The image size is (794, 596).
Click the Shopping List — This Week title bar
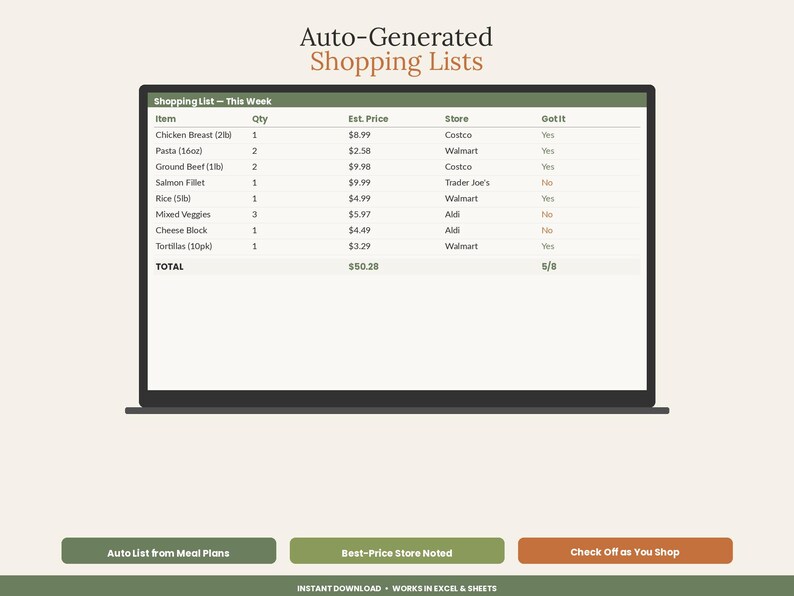coord(397,100)
